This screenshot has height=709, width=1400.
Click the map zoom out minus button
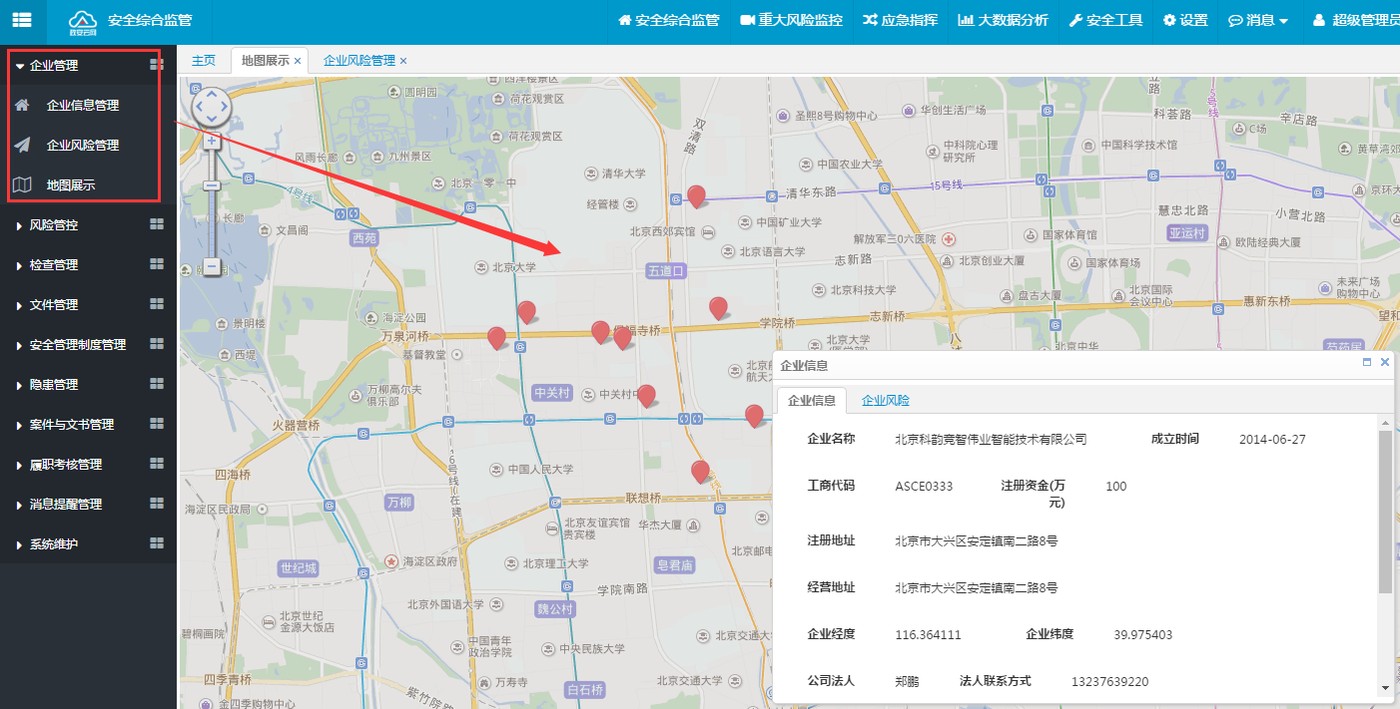[212, 267]
